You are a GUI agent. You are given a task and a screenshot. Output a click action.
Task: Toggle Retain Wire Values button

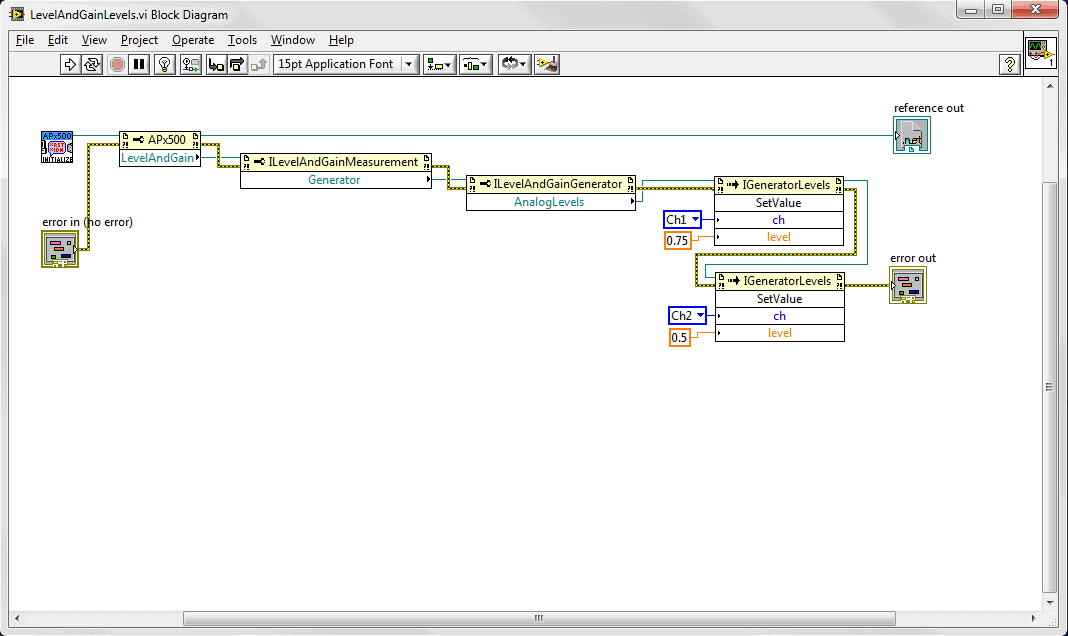pyautogui.click(x=189, y=64)
